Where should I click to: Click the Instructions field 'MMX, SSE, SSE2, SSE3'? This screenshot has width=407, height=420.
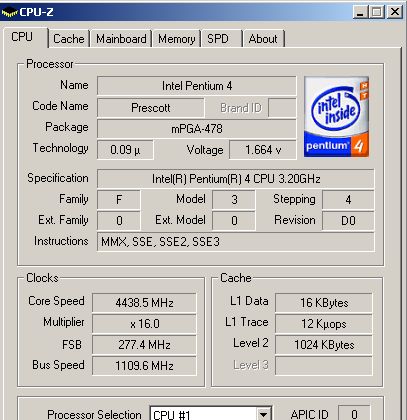(236, 242)
